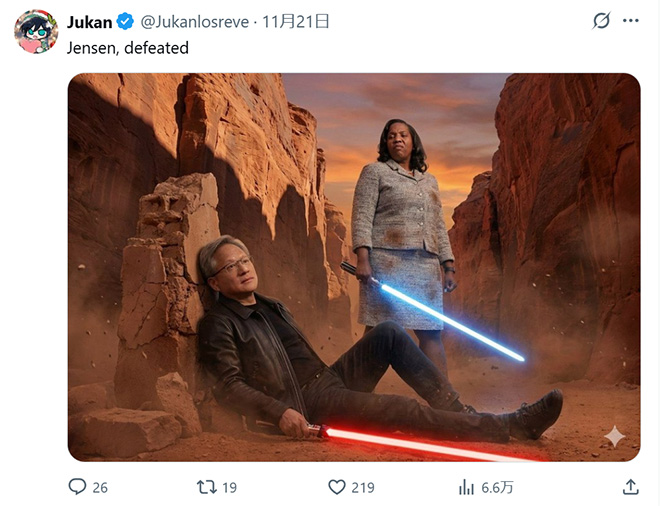Open the three-dot more options menu
This screenshot has height=506, width=660.
[x=631, y=21]
